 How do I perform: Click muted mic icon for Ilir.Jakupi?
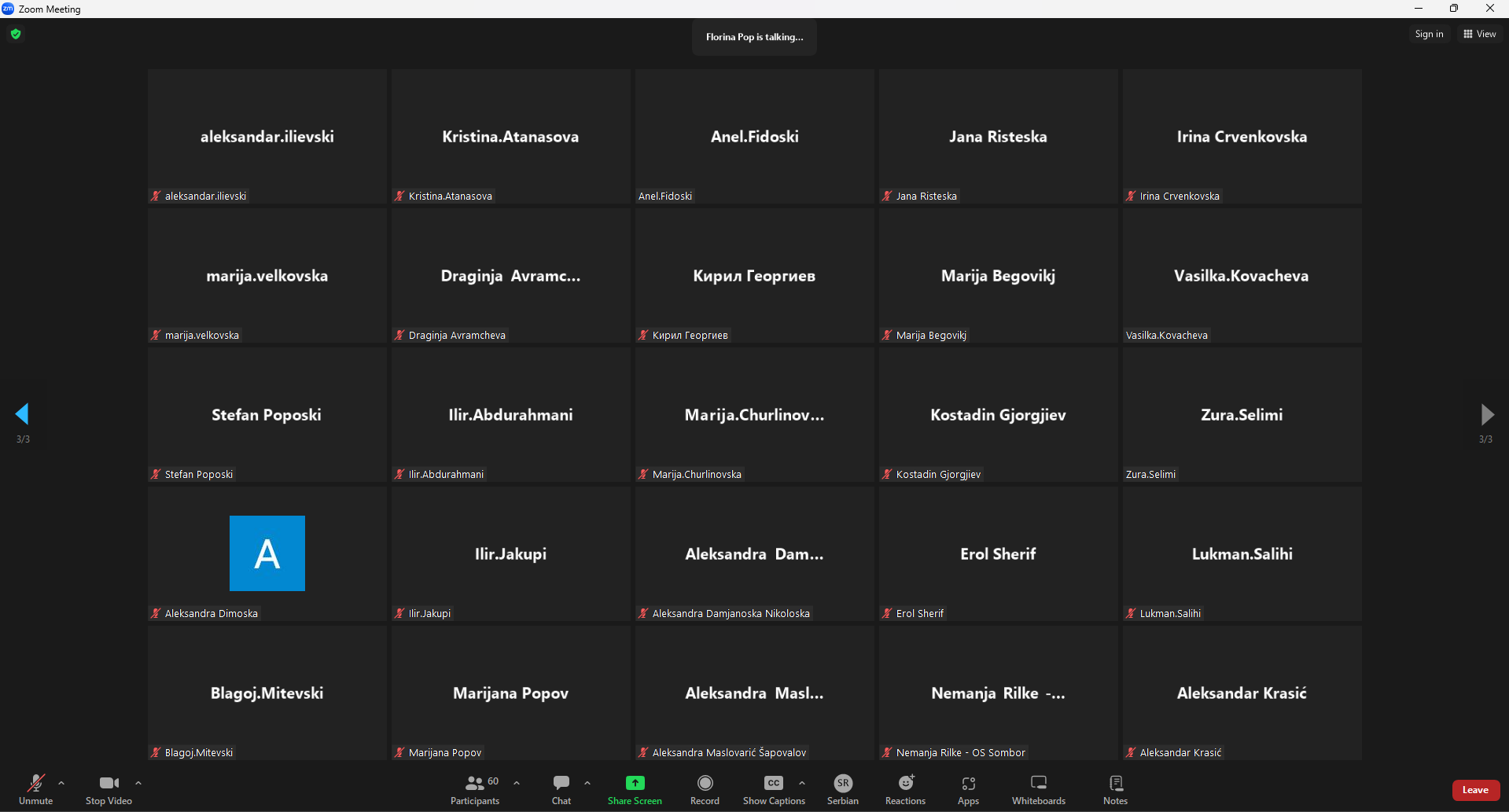click(x=399, y=613)
